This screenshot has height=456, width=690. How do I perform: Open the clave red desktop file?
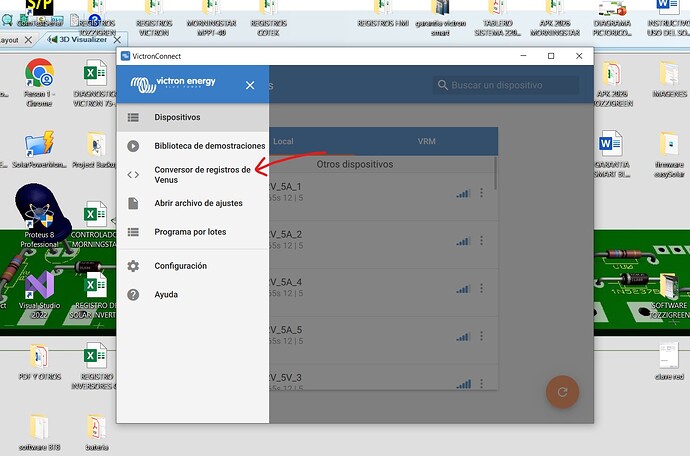click(669, 362)
